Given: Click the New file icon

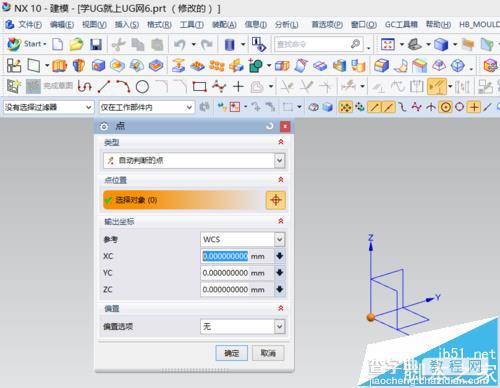Looking at the screenshot, I should 57,44.
